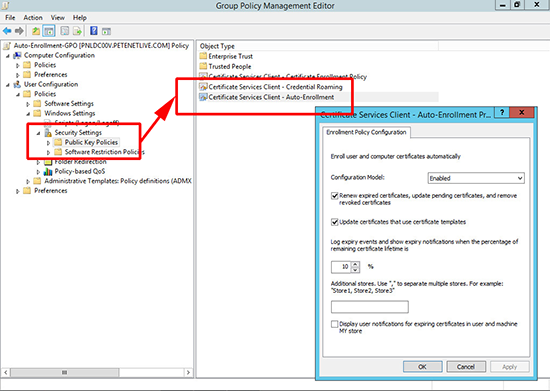550x391 pixels.
Task: Open Properties from the toolbar icon
Action: pos(65,31)
